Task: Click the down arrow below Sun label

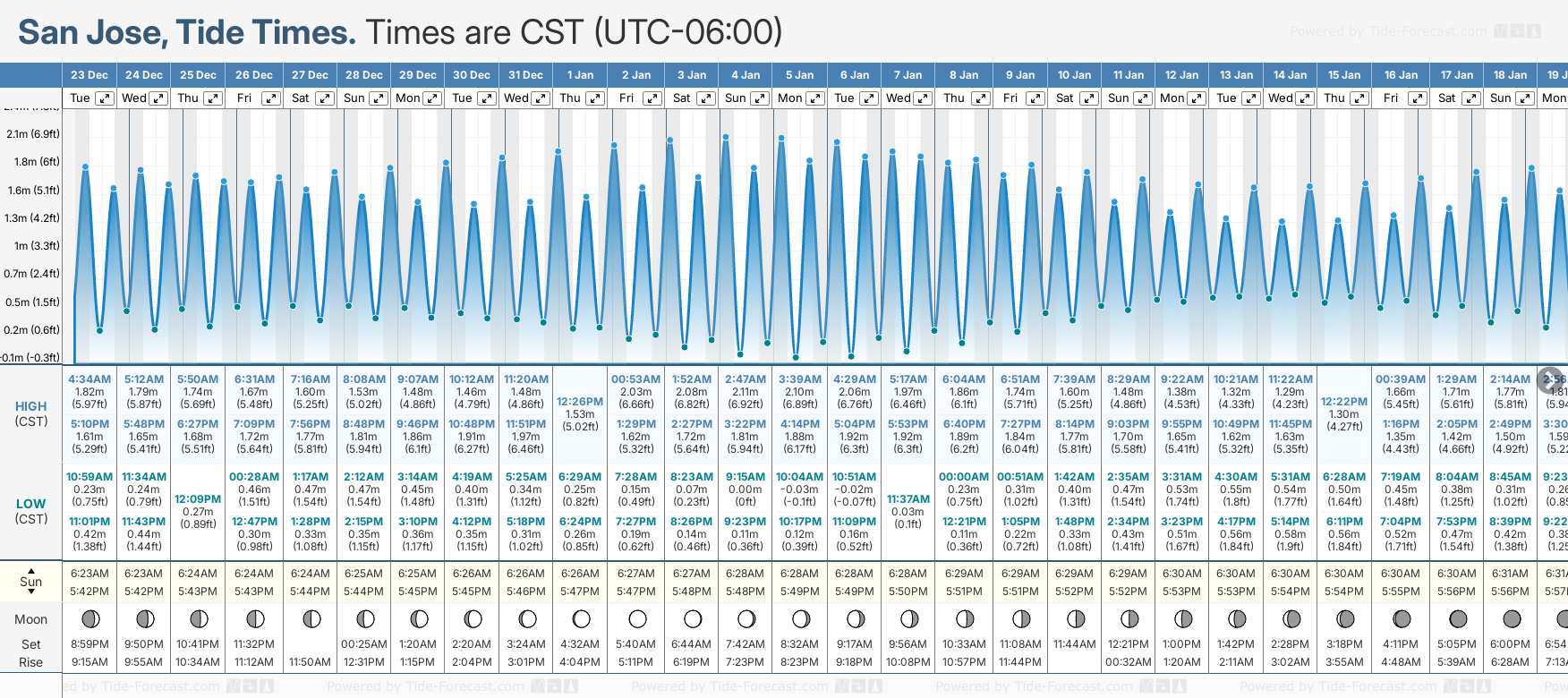Action: (31, 592)
